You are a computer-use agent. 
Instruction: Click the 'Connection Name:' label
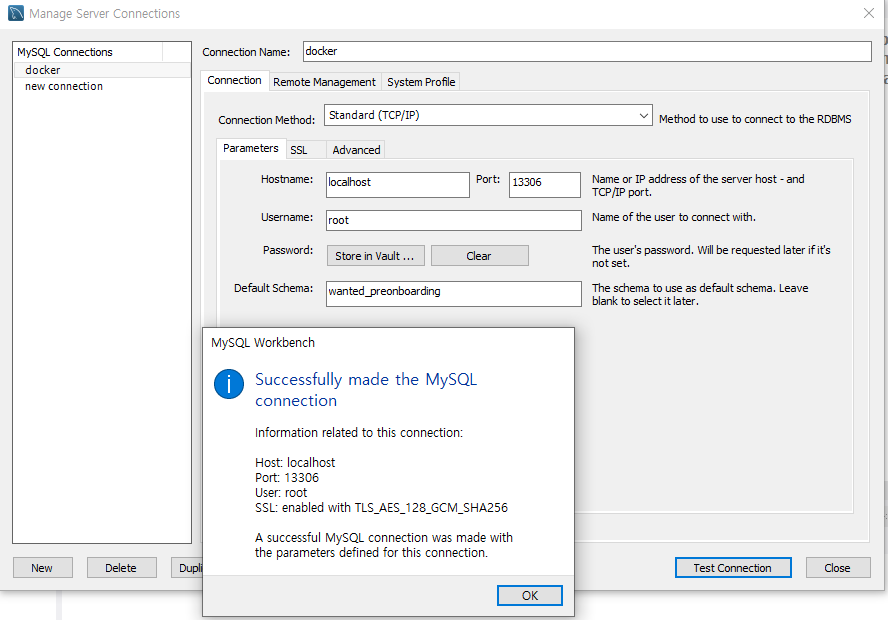click(x=246, y=52)
